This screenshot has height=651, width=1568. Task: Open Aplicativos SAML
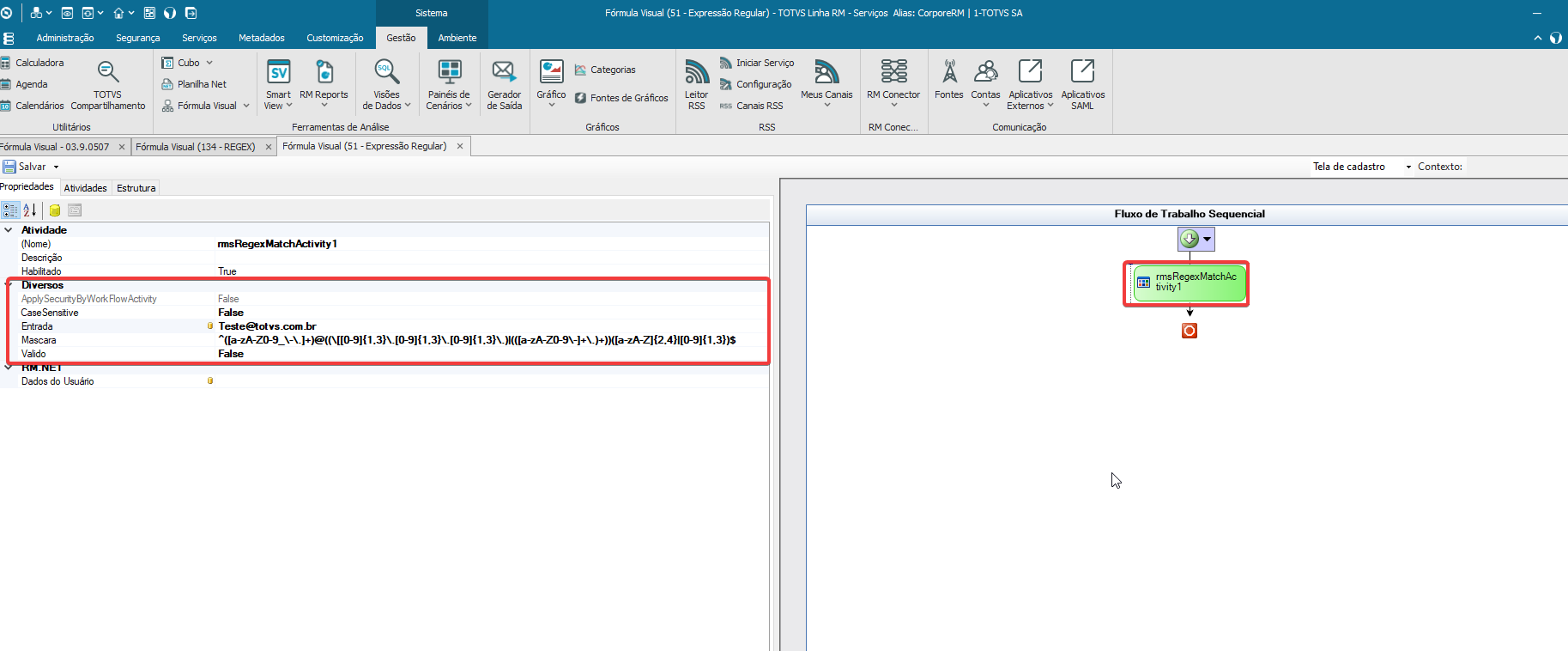tap(1082, 84)
